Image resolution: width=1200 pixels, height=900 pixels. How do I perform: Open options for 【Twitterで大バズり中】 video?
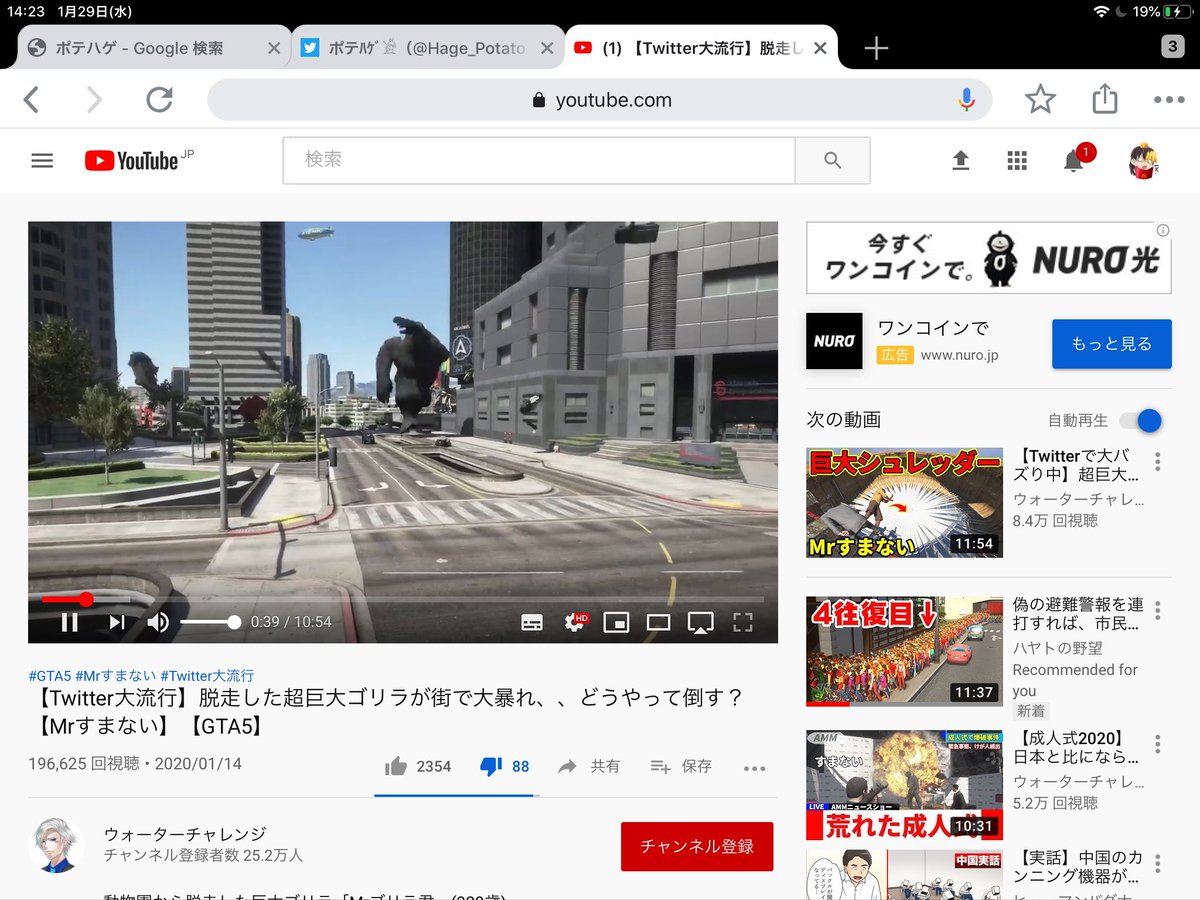pyautogui.click(x=1158, y=461)
